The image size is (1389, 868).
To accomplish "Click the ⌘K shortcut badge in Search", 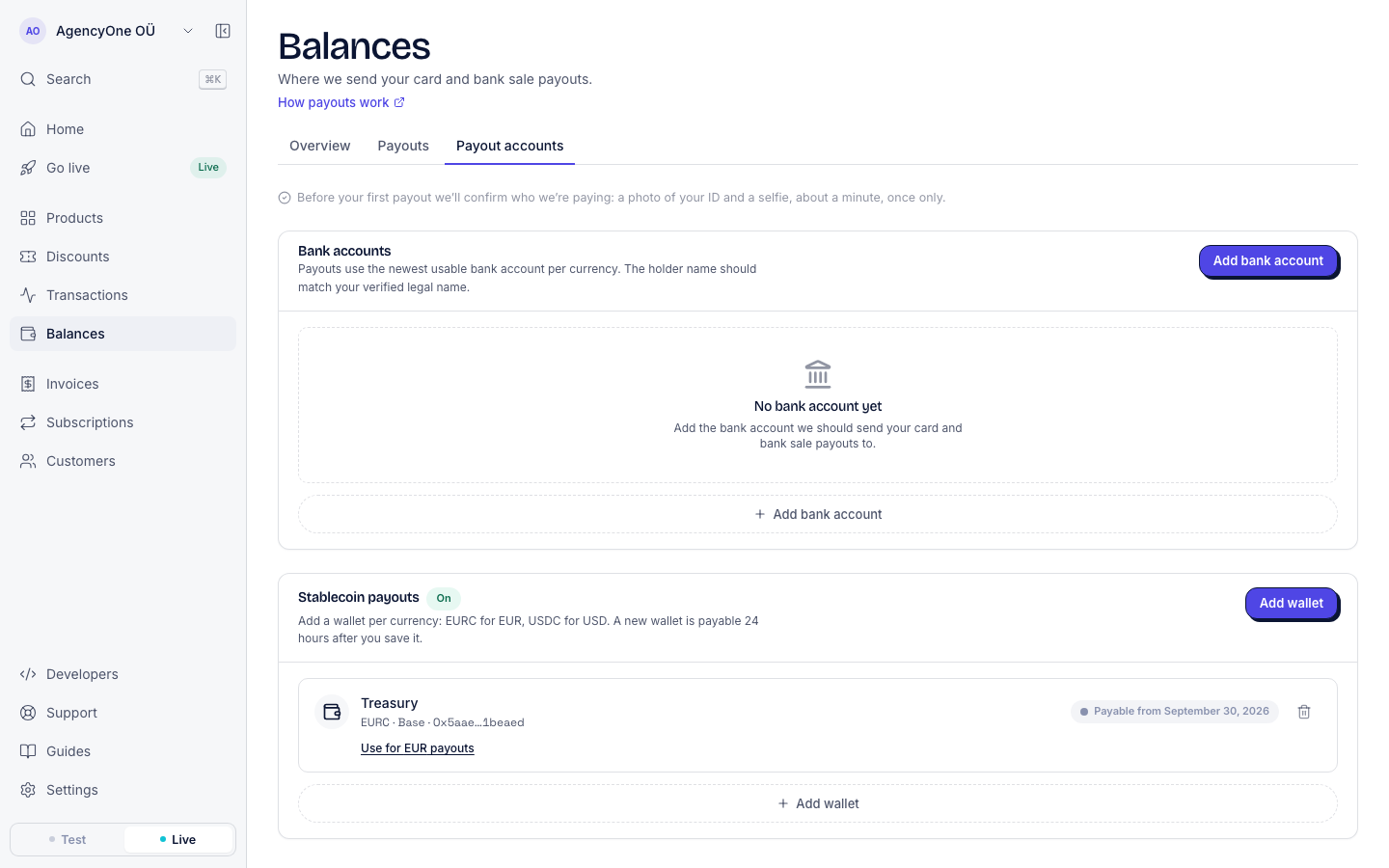I will [x=212, y=79].
